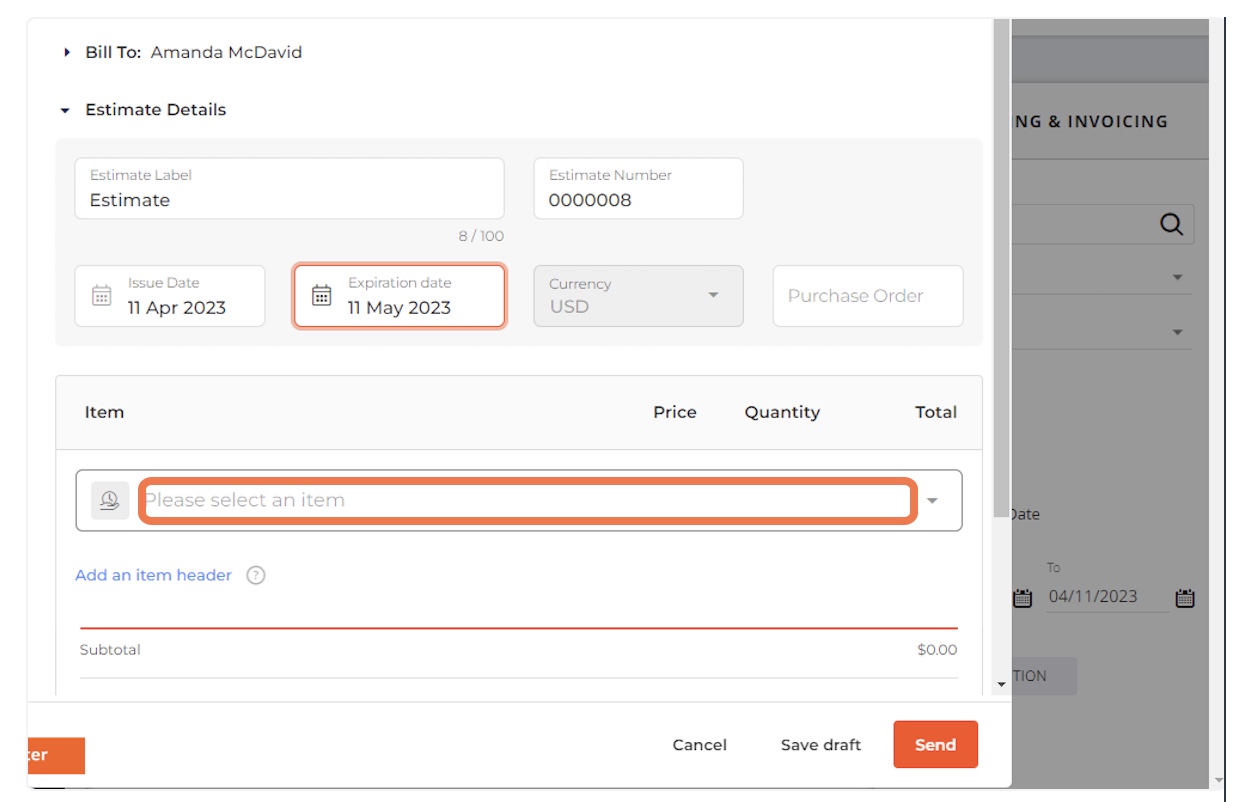Open Expiration date calendar icon
This screenshot has height=802, width=1236.
[321, 296]
